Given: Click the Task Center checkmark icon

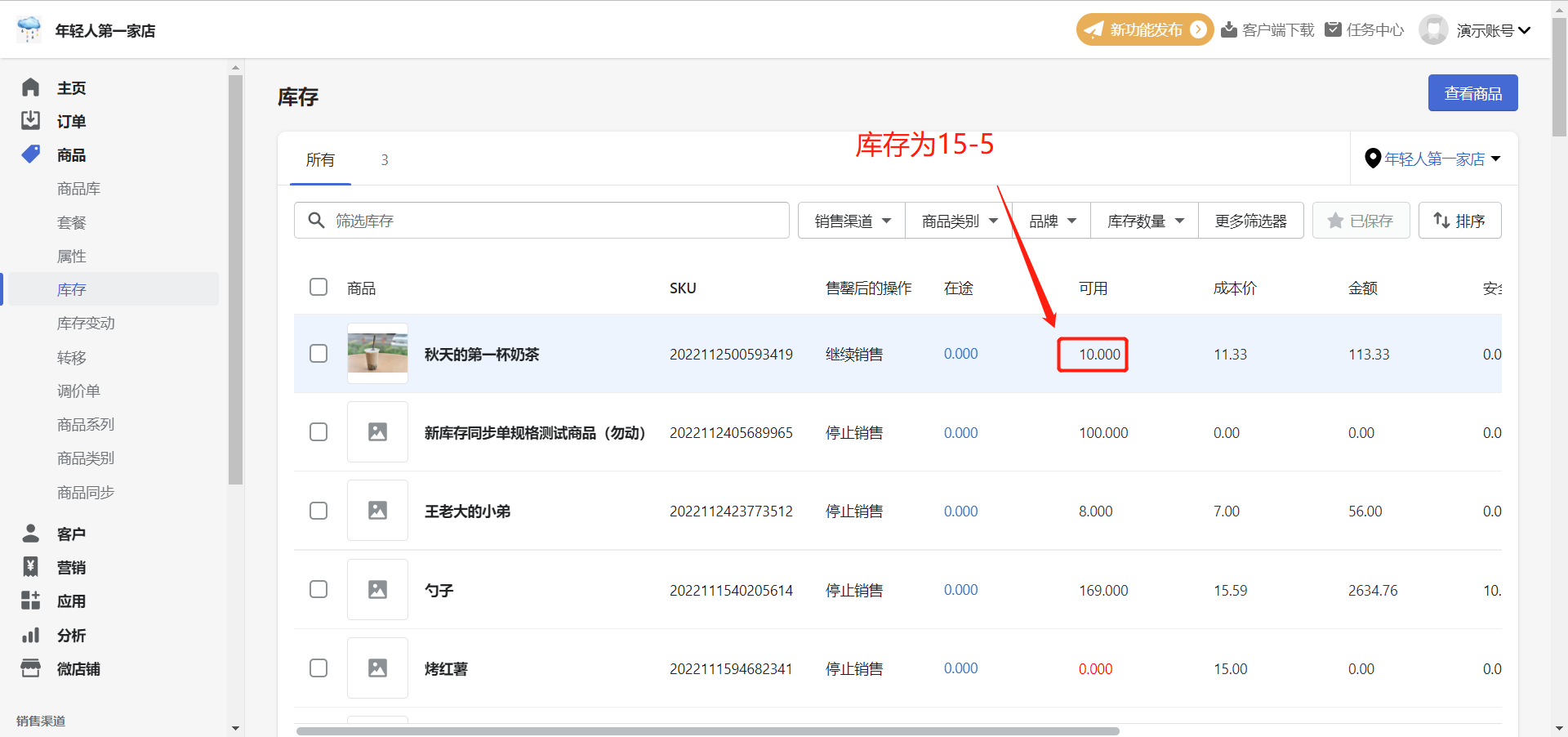Looking at the screenshot, I should [x=1333, y=29].
